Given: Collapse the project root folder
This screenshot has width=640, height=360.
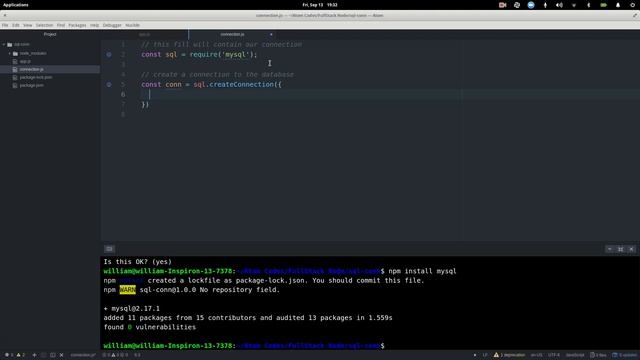Looking at the screenshot, I should coord(4,44).
